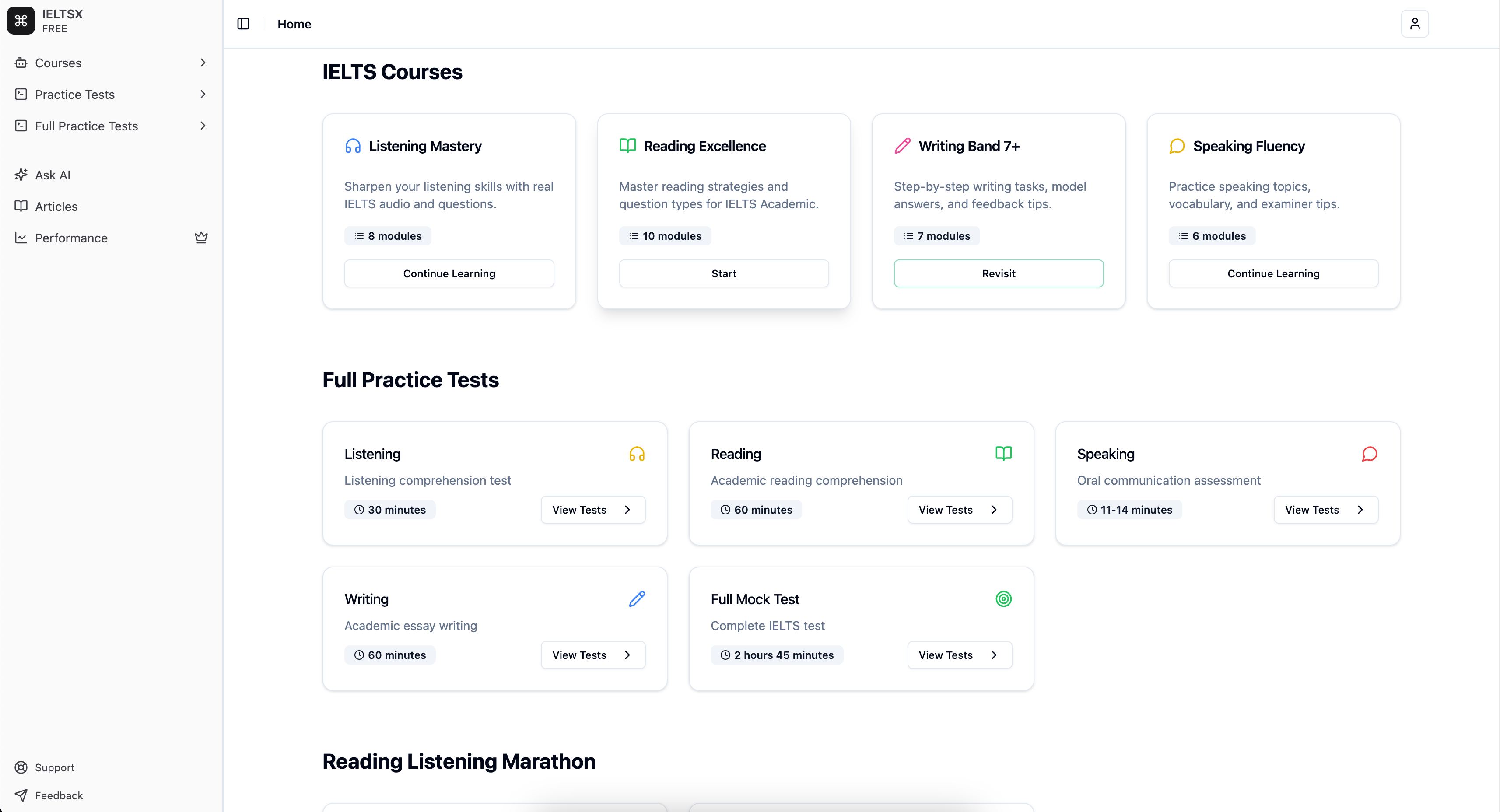Click the crown icon beside Performance
The image size is (1500, 812).
pos(201,238)
